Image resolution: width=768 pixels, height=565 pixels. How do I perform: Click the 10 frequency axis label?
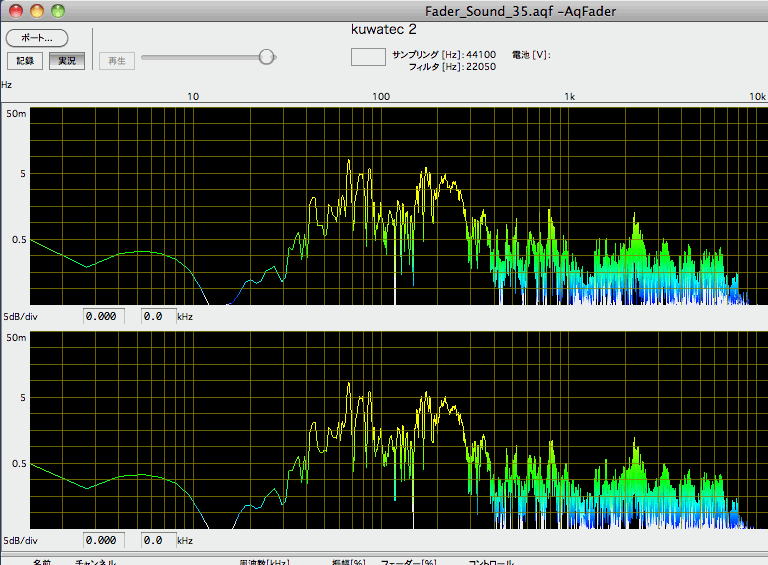click(x=193, y=96)
